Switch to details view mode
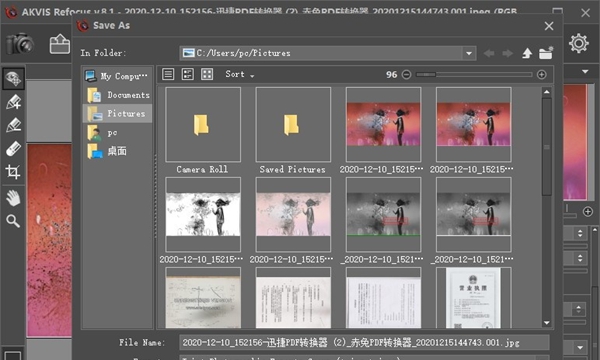 point(188,74)
